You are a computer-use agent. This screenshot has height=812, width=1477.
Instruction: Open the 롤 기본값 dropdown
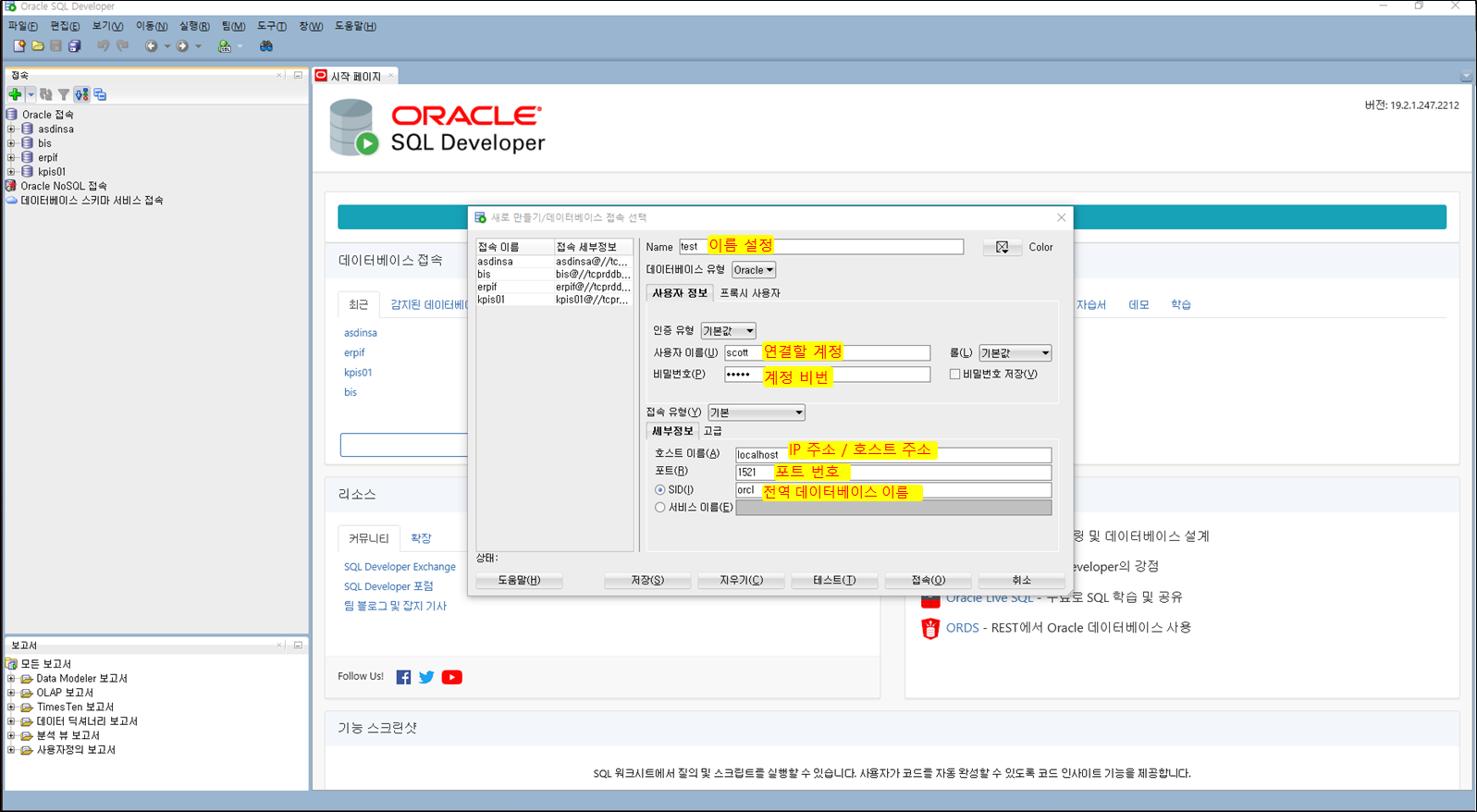1015,353
